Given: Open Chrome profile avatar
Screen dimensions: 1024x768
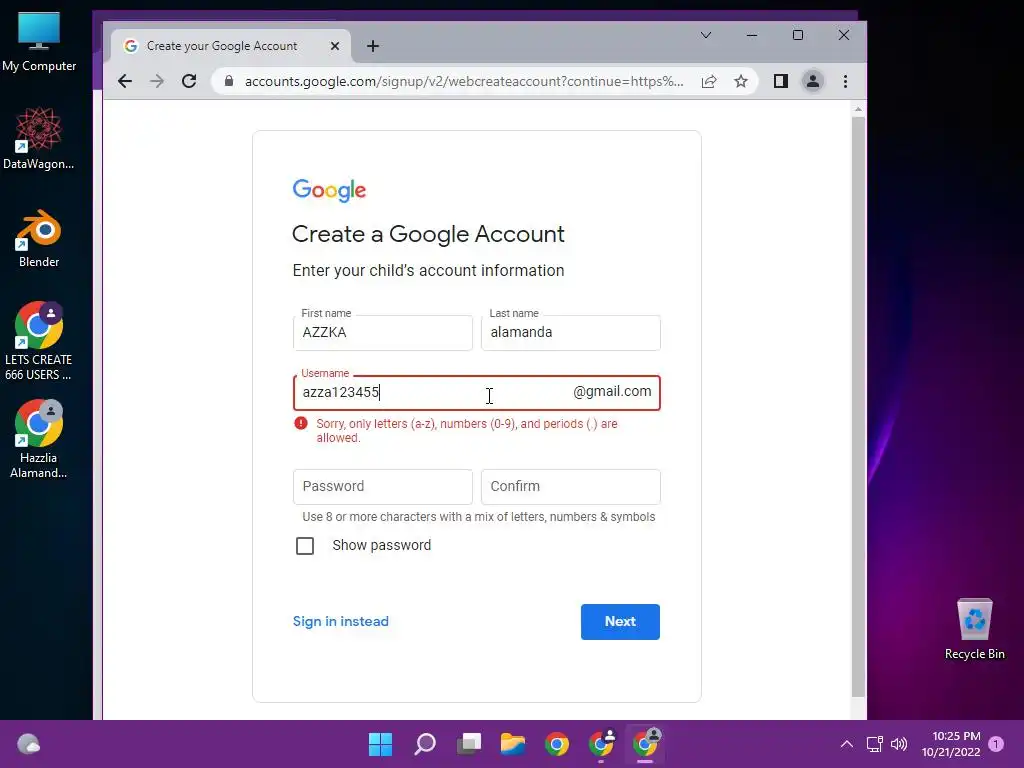Looking at the screenshot, I should (812, 81).
